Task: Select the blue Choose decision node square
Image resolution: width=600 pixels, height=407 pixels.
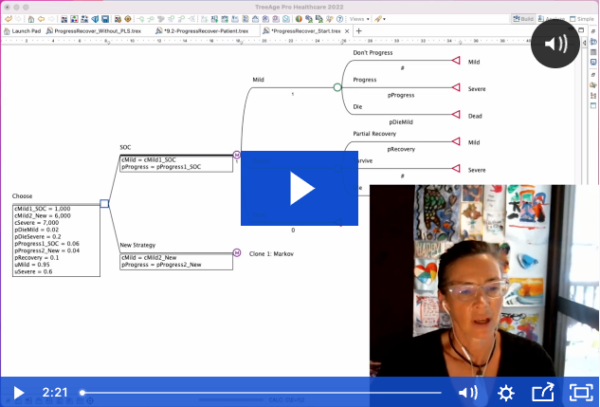Action: click(x=104, y=204)
